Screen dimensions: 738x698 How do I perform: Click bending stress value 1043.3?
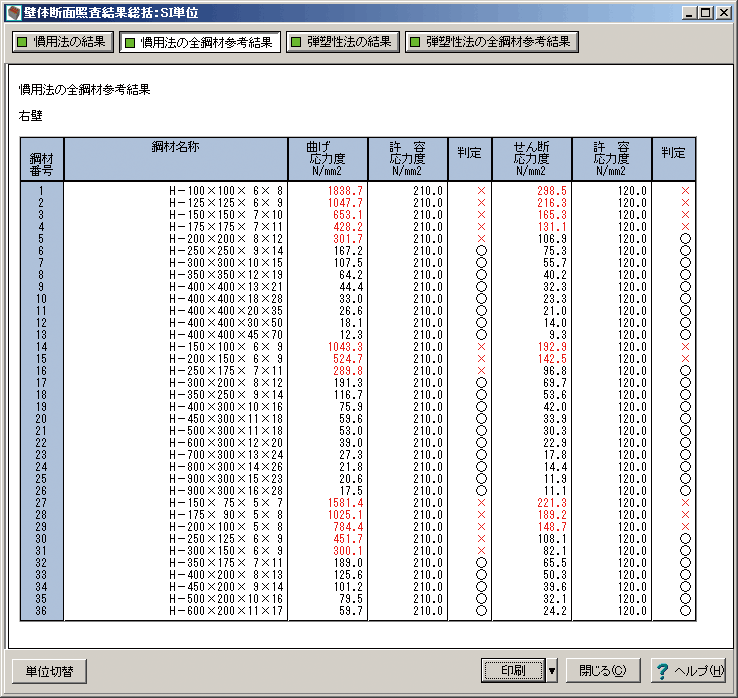[345, 347]
